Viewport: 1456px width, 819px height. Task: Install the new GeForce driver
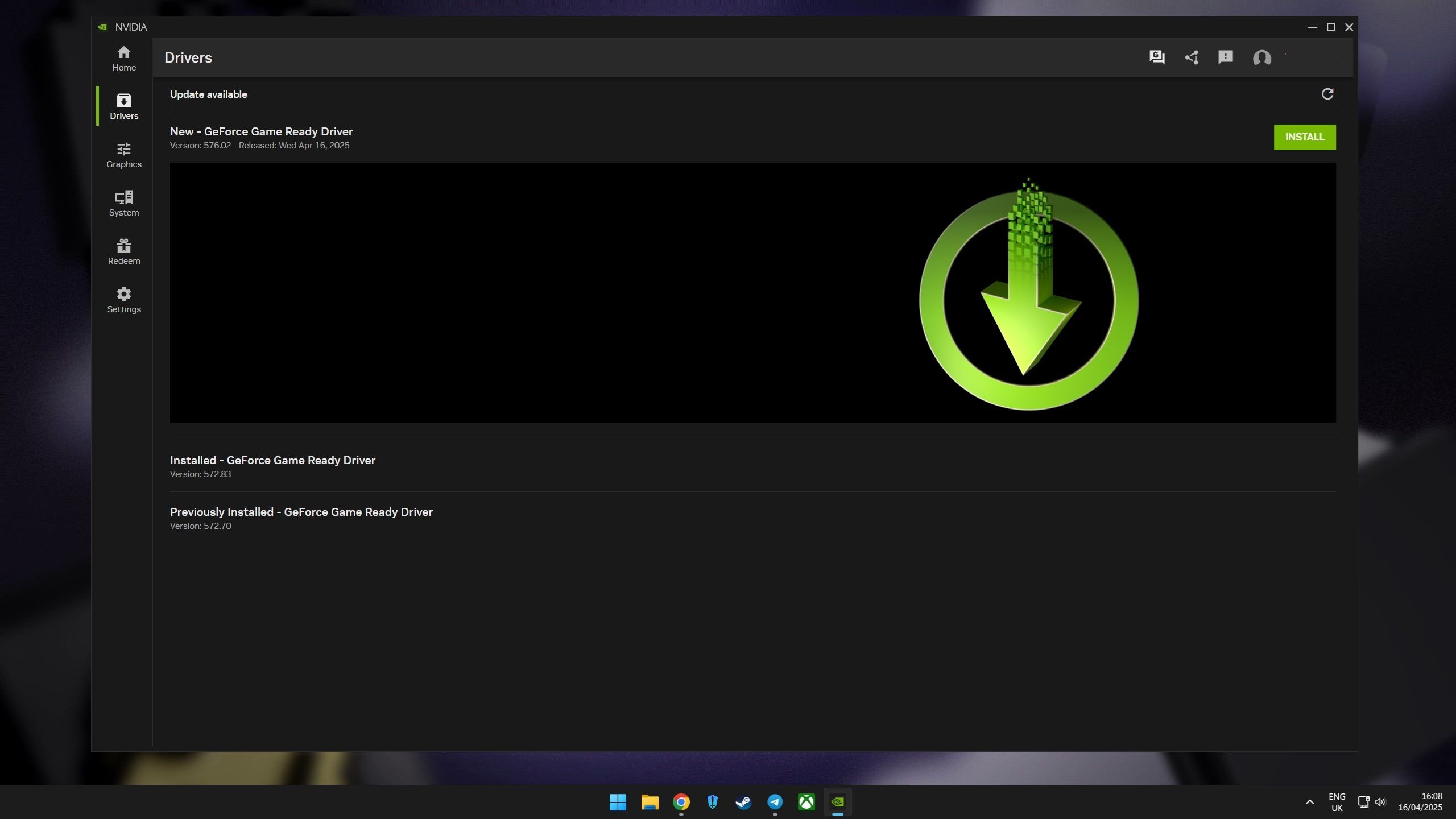point(1304,137)
